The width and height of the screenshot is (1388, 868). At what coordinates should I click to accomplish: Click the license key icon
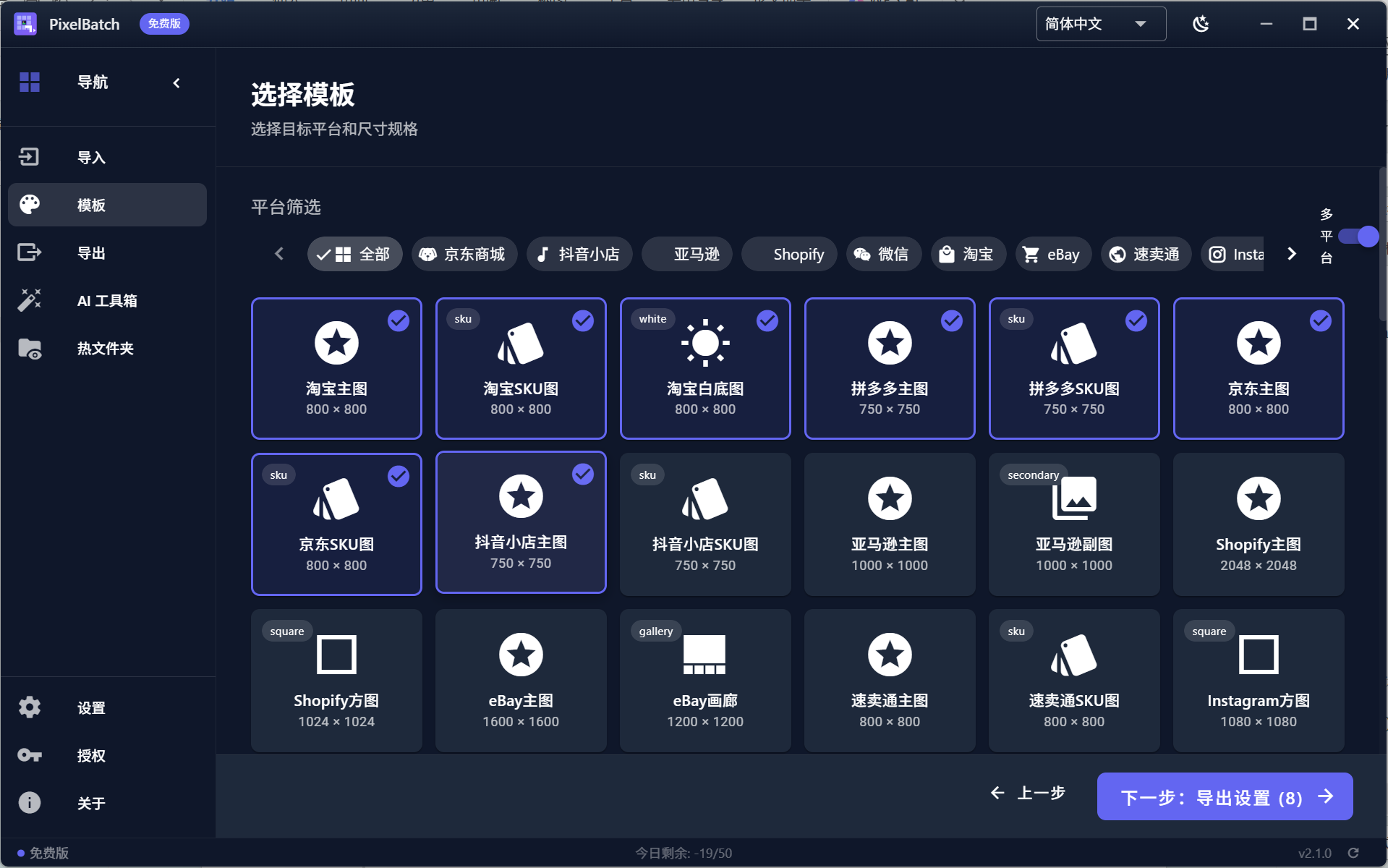coord(30,755)
